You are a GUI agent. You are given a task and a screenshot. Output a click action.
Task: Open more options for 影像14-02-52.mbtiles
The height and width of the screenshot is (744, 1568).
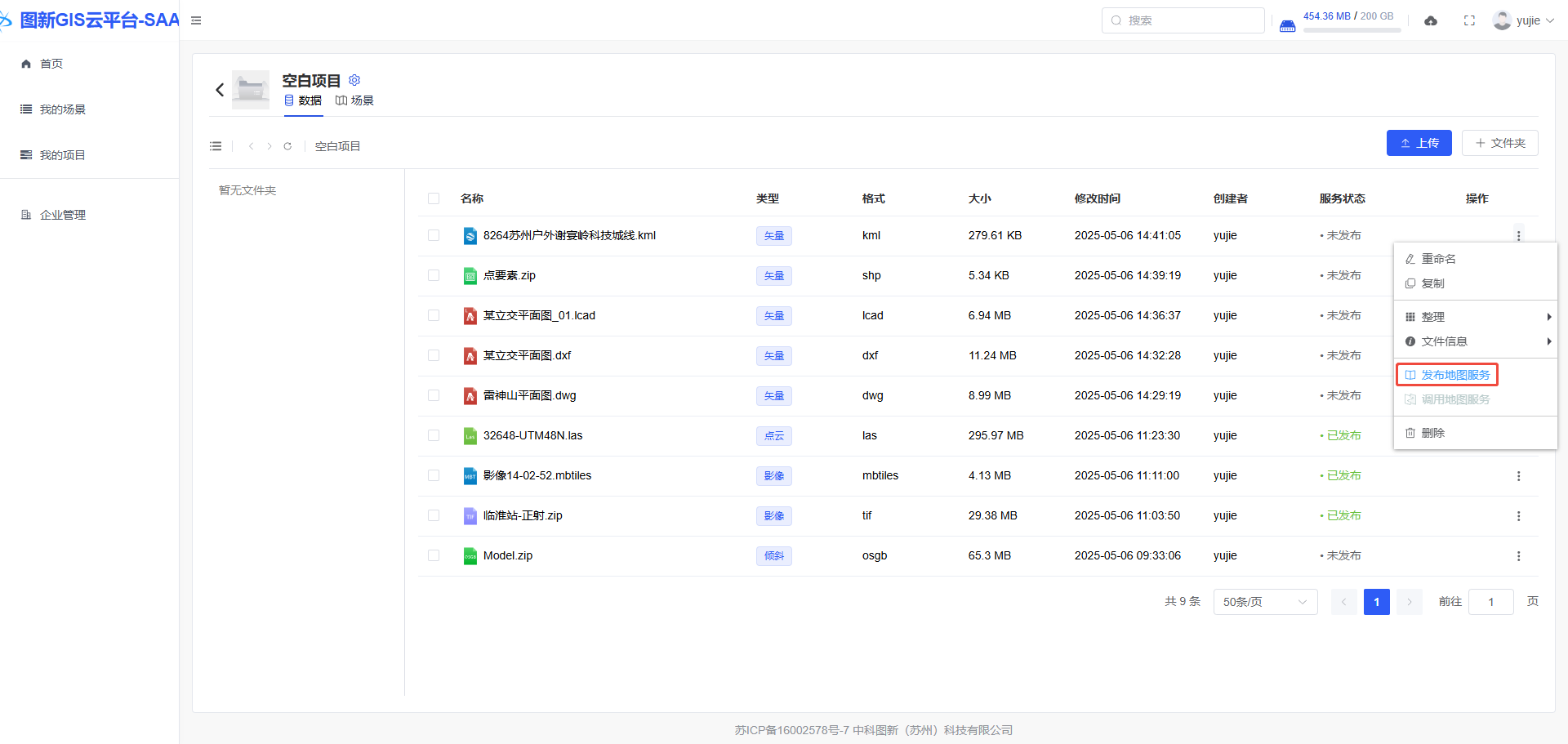(x=1518, y=476)
